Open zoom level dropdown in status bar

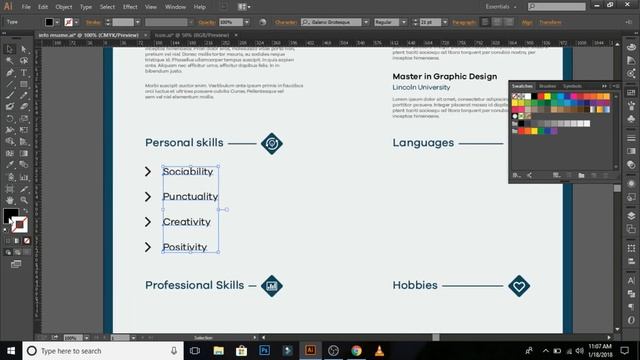point(86,338)
